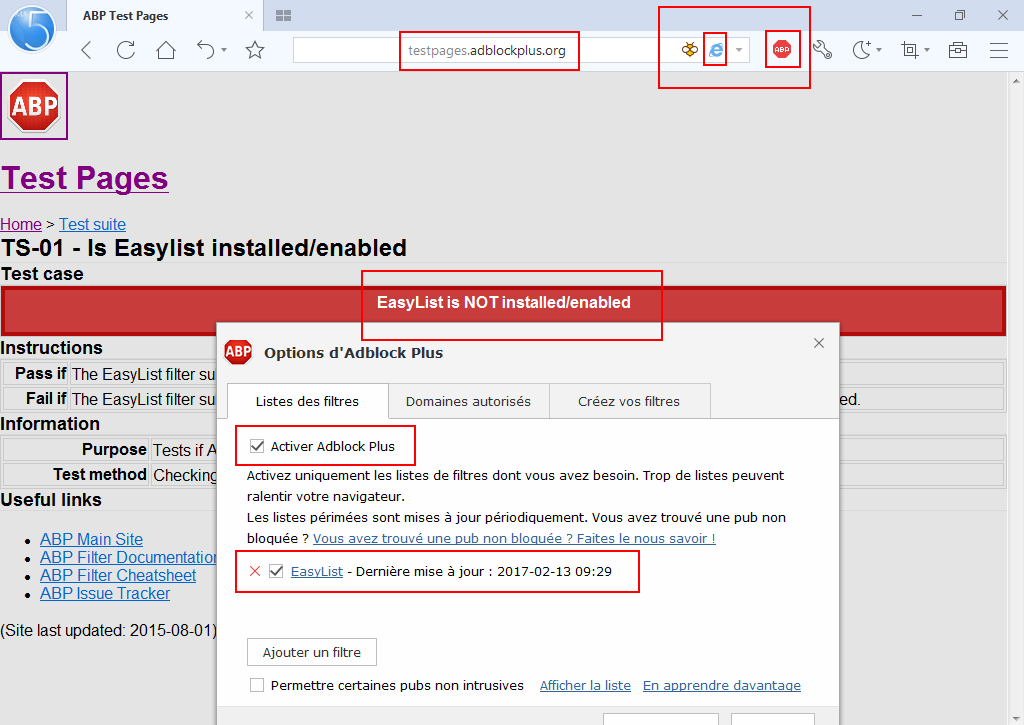Click the bee-shaped icon in address bar

pyautogui.click(x=690, y=50)
